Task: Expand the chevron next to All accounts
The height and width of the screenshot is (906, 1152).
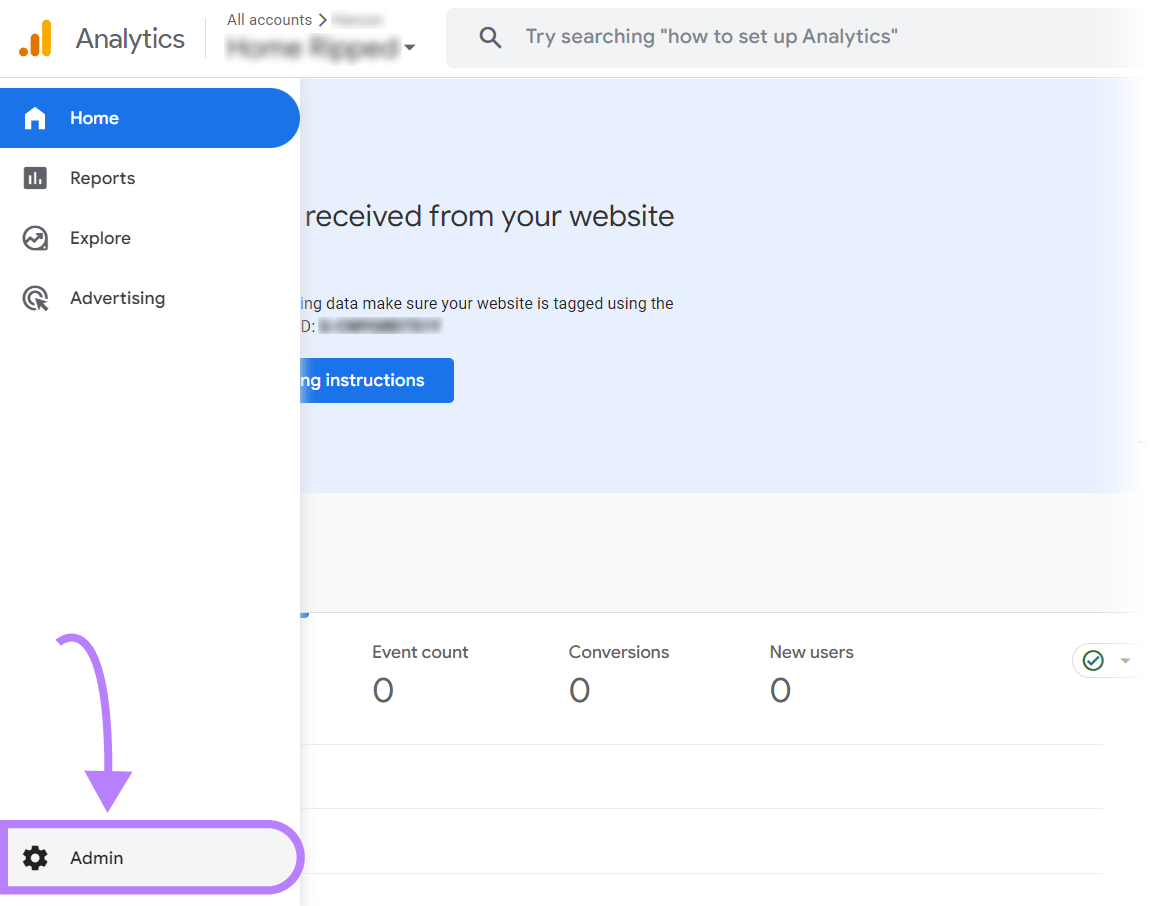Action: tap(322, 19)
